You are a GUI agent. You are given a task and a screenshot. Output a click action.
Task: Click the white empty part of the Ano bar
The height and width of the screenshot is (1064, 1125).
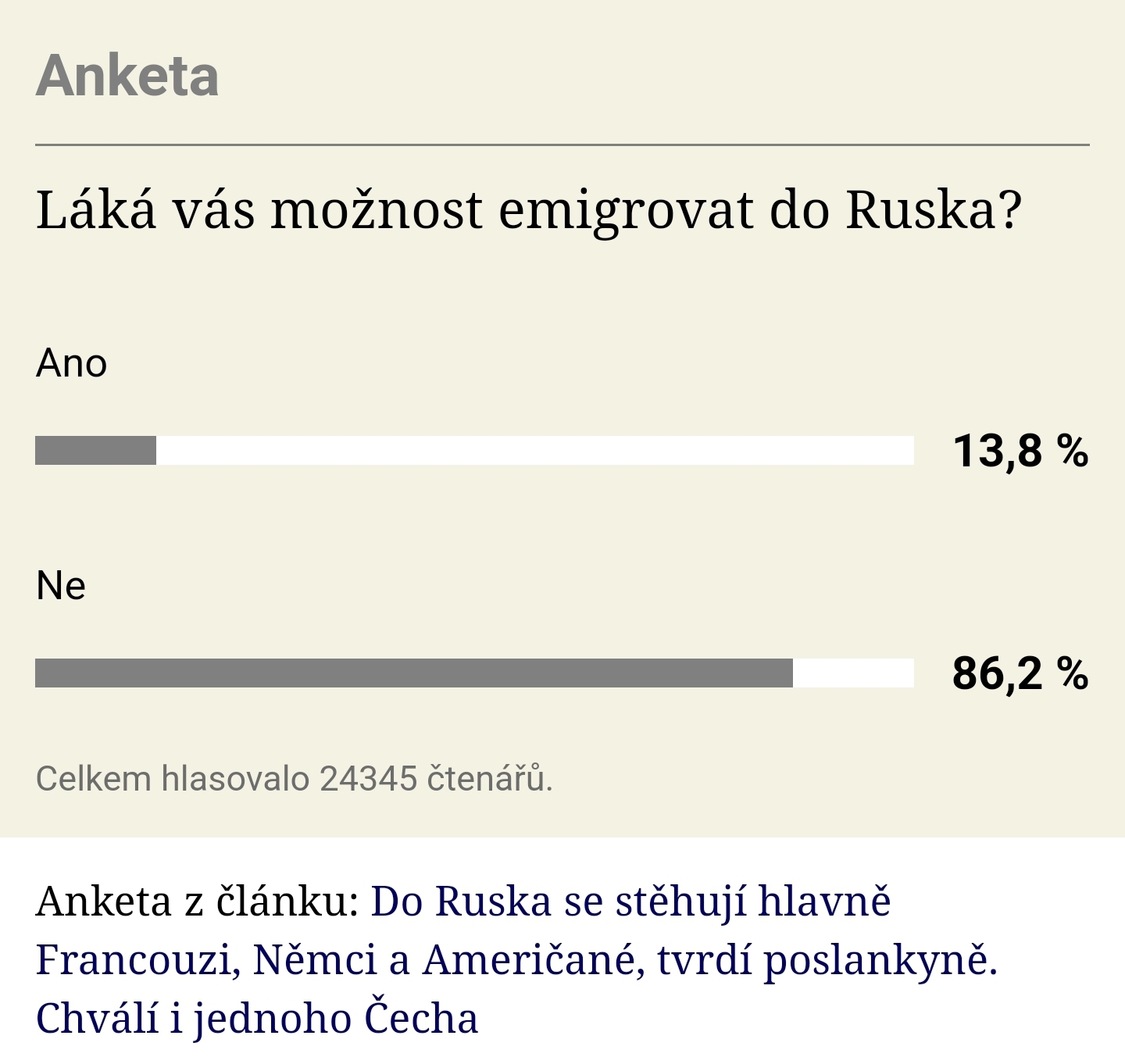pyautogui.click(x=534, y=451)
